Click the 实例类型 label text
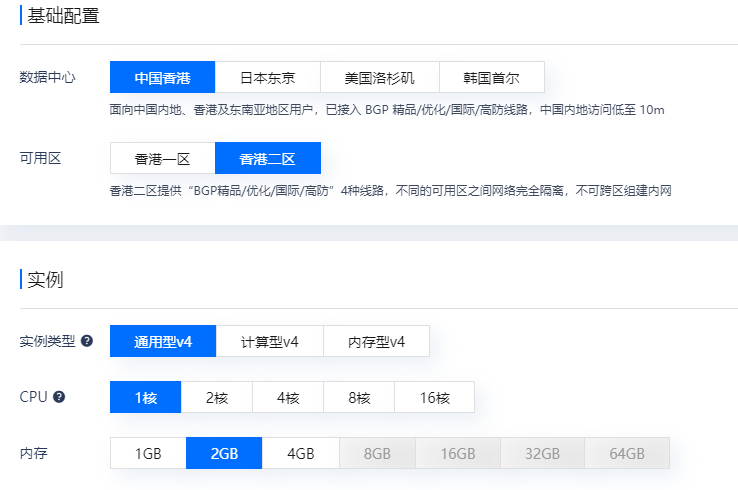Viewport: 738px width, 490px height. (48, 341)
